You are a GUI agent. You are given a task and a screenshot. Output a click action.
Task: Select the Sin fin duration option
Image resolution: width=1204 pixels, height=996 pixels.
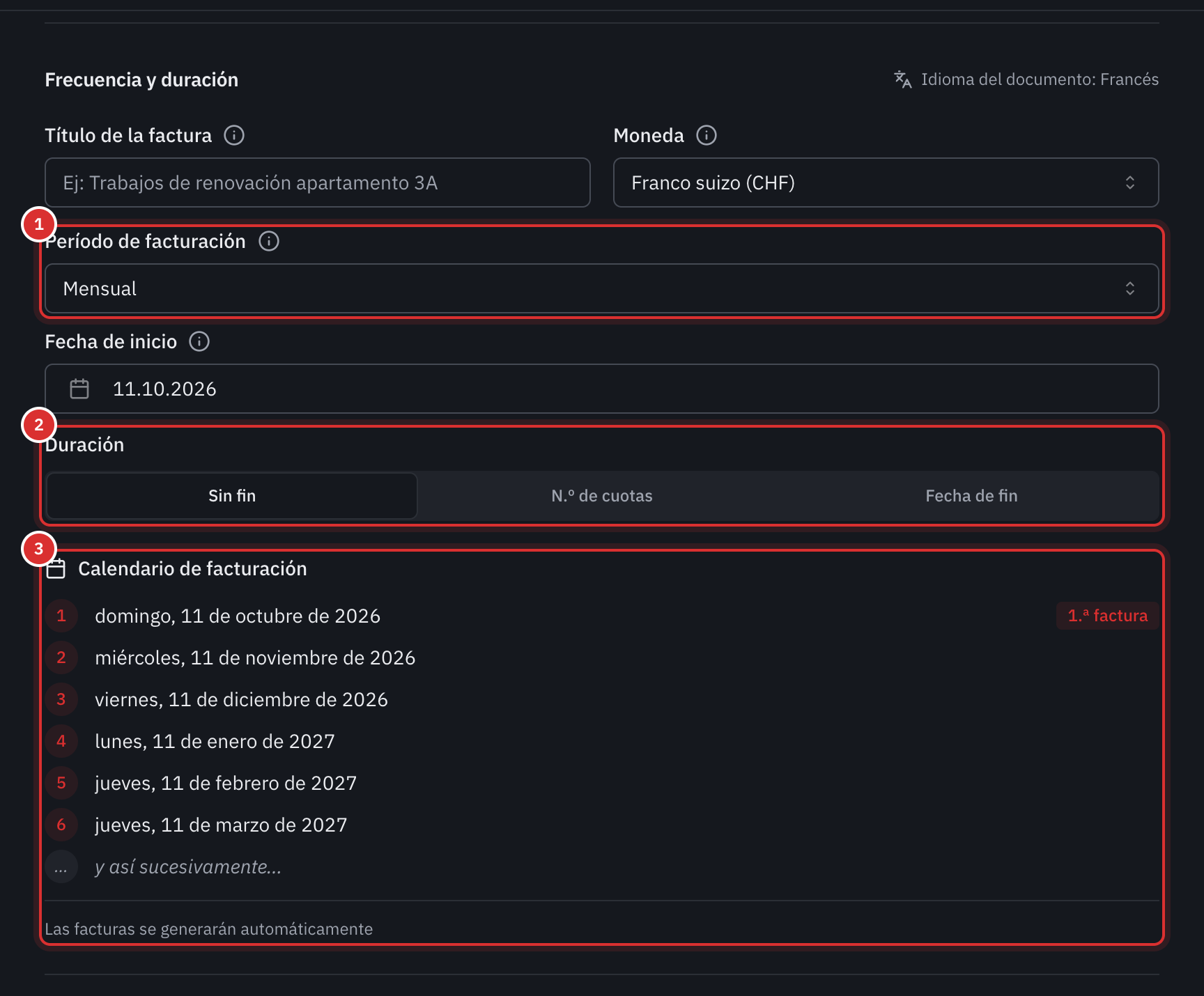[x=232, y=496]
